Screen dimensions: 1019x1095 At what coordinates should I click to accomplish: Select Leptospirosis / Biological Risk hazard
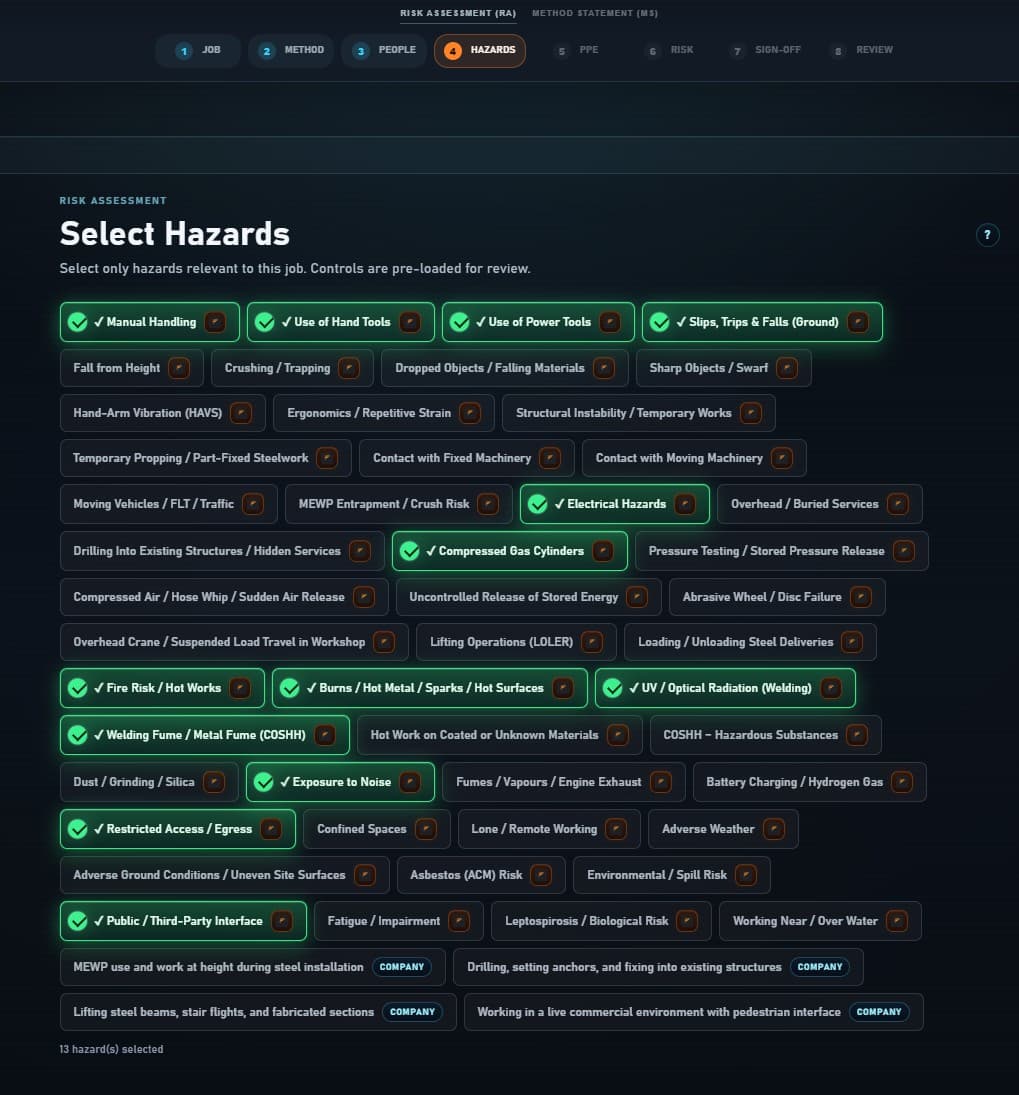pyautogui.click(x=601, y=921)
